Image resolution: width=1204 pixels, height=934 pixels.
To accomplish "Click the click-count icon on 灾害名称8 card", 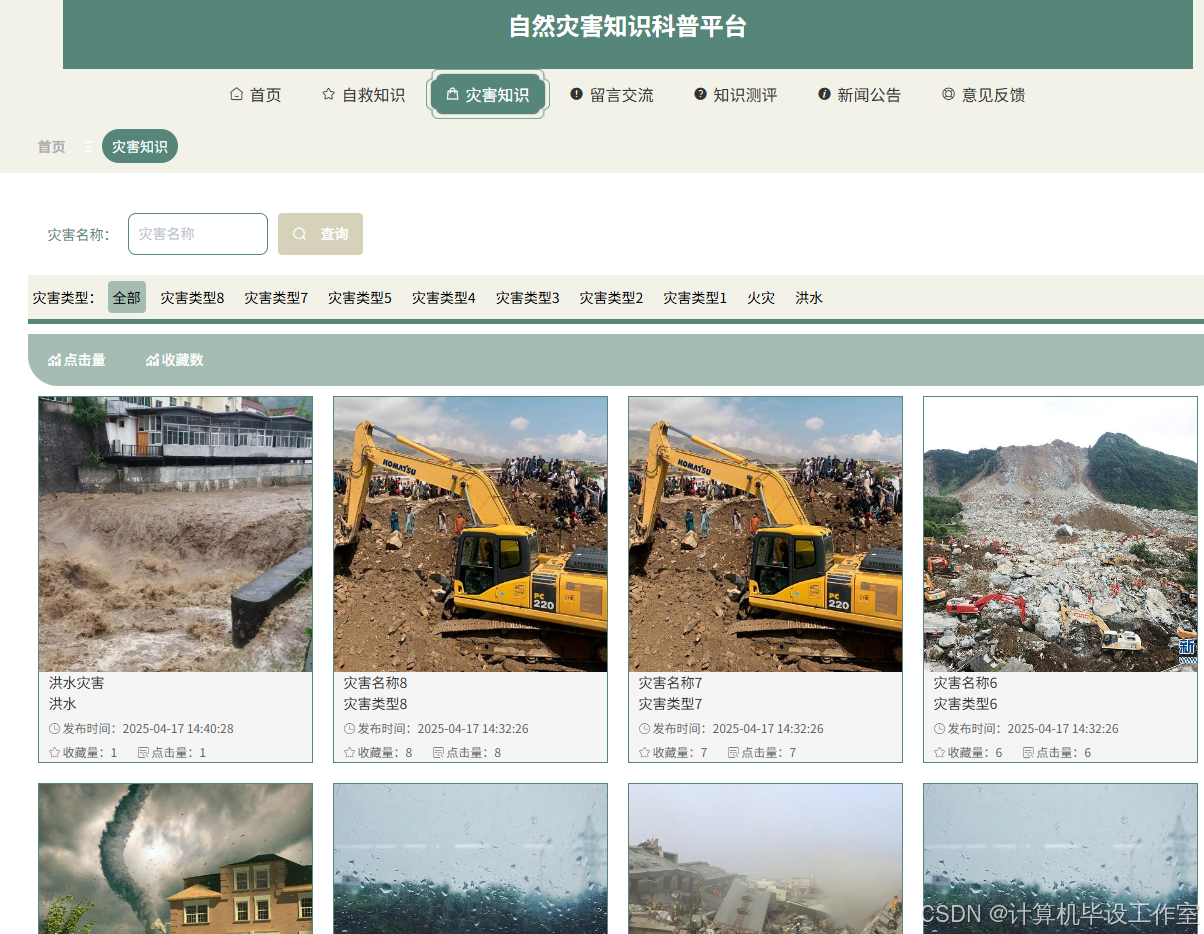I will (x=438, y=752).
